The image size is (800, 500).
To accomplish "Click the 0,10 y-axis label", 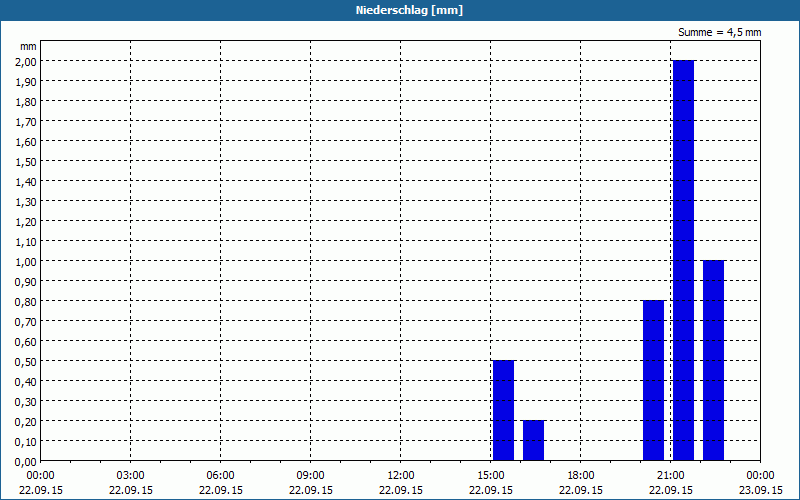I will click(26, 442).
